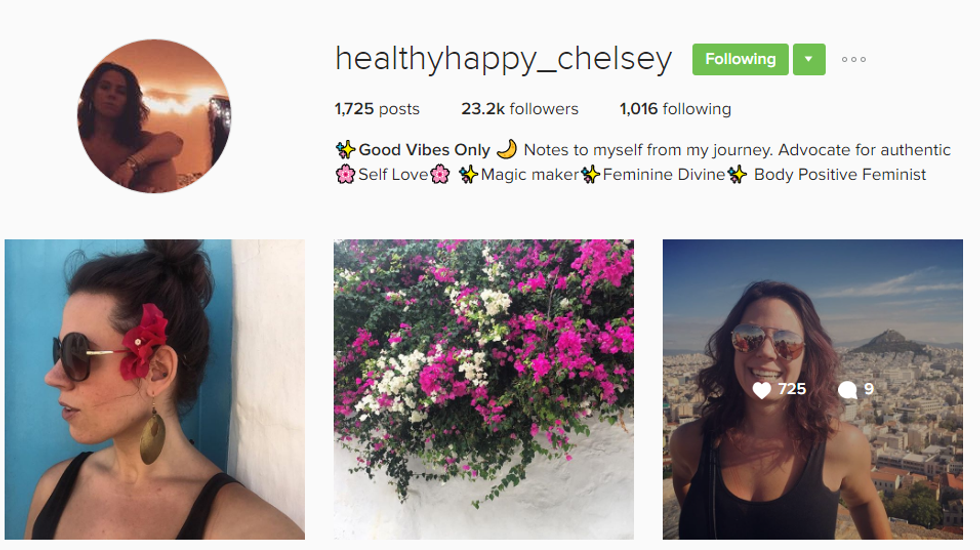Click the comment bubble icon on photo
980x550 pixels.
tap(848, 390)
